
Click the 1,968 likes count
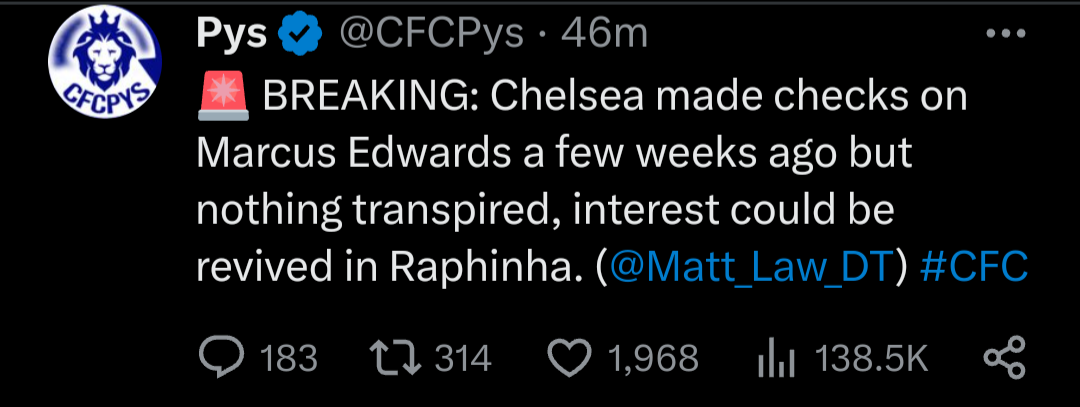[x=653, y=359]
